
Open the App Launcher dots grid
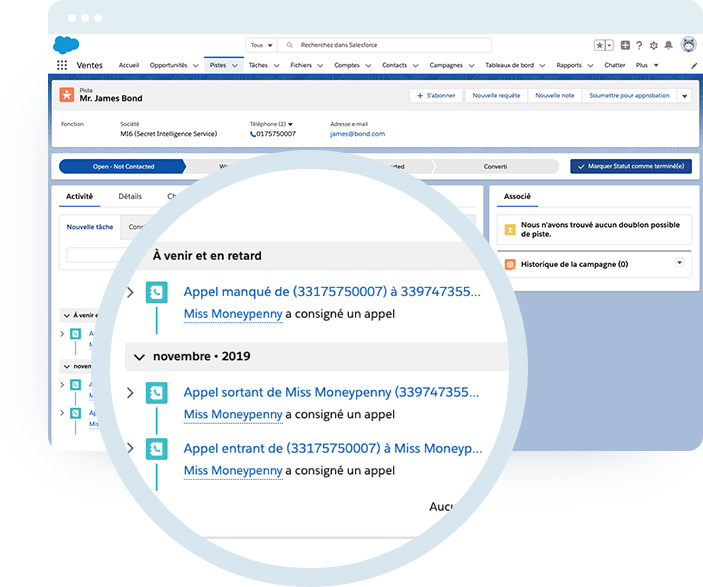pos(62,65)
